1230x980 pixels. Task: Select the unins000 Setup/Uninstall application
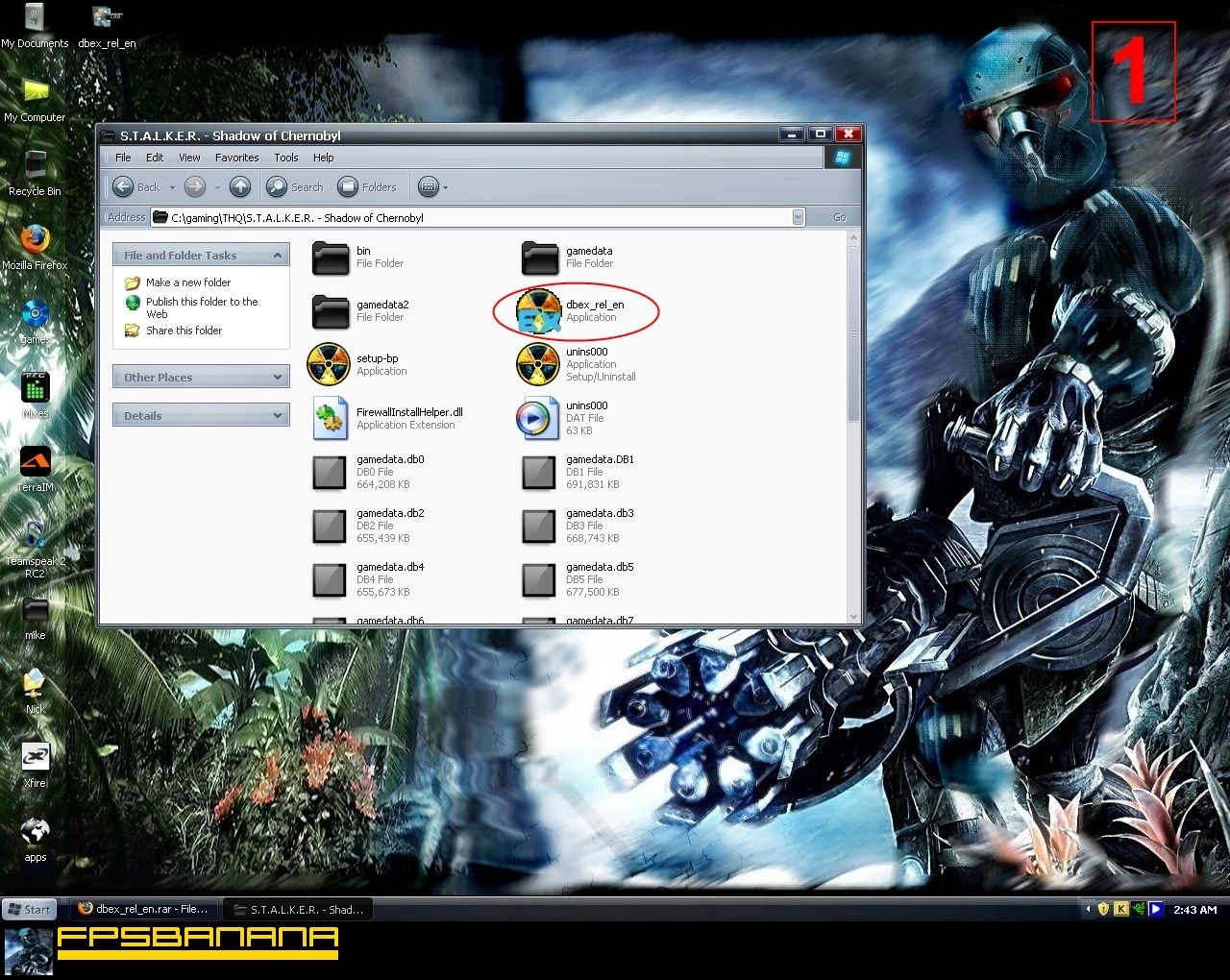point(539,365)
